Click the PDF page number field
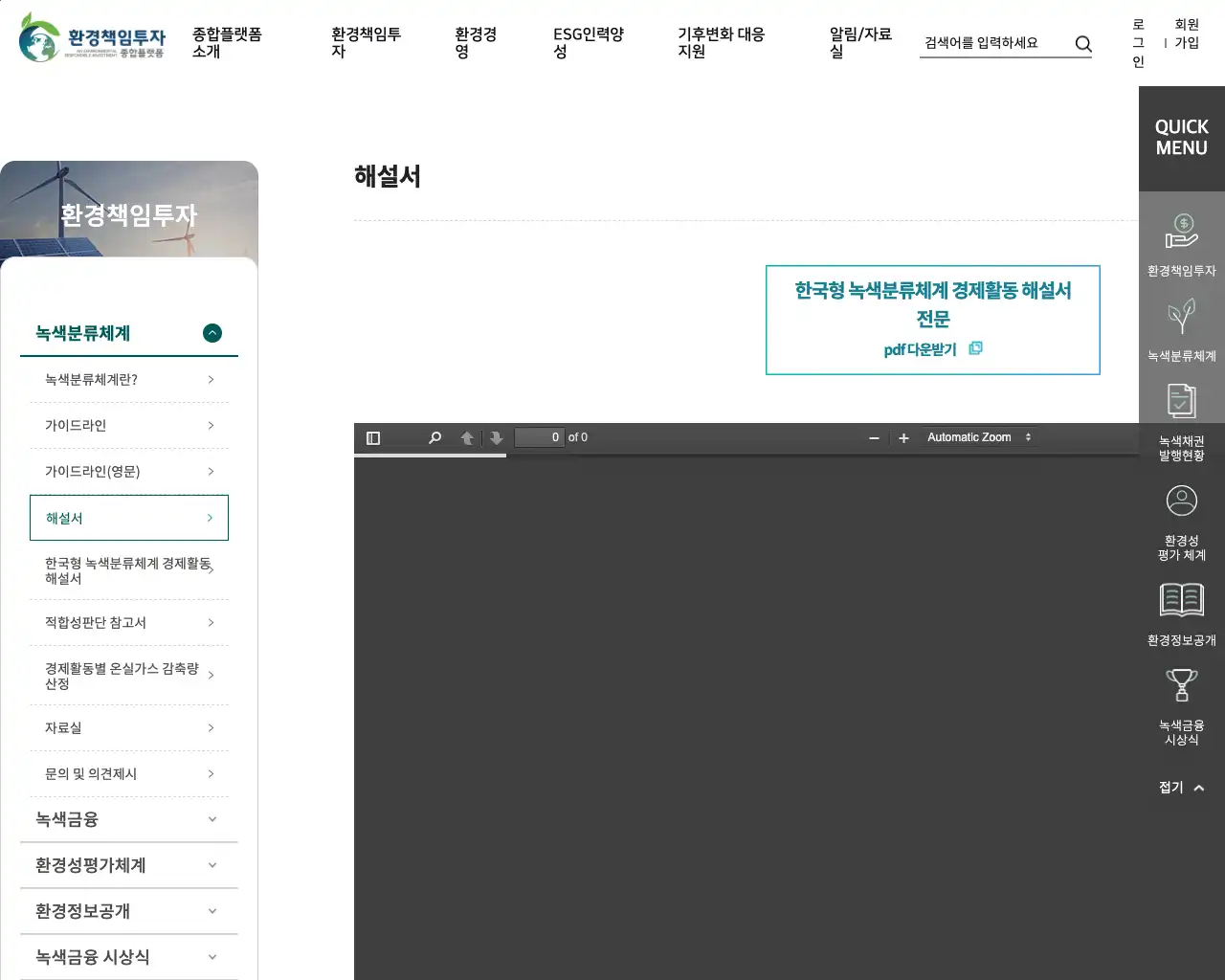Image resolution: width=1225 pixels, height=980 pixels. tap(539, 437)
